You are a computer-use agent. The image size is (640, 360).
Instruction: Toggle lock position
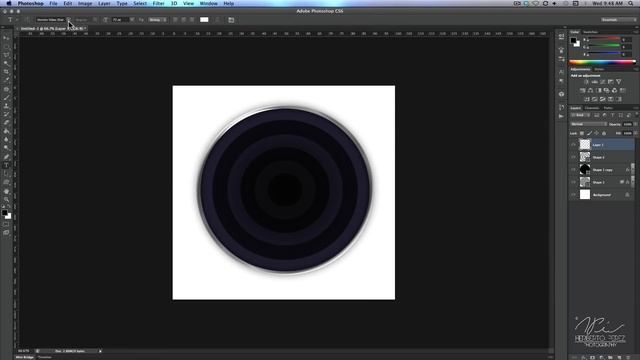[597, 133]
